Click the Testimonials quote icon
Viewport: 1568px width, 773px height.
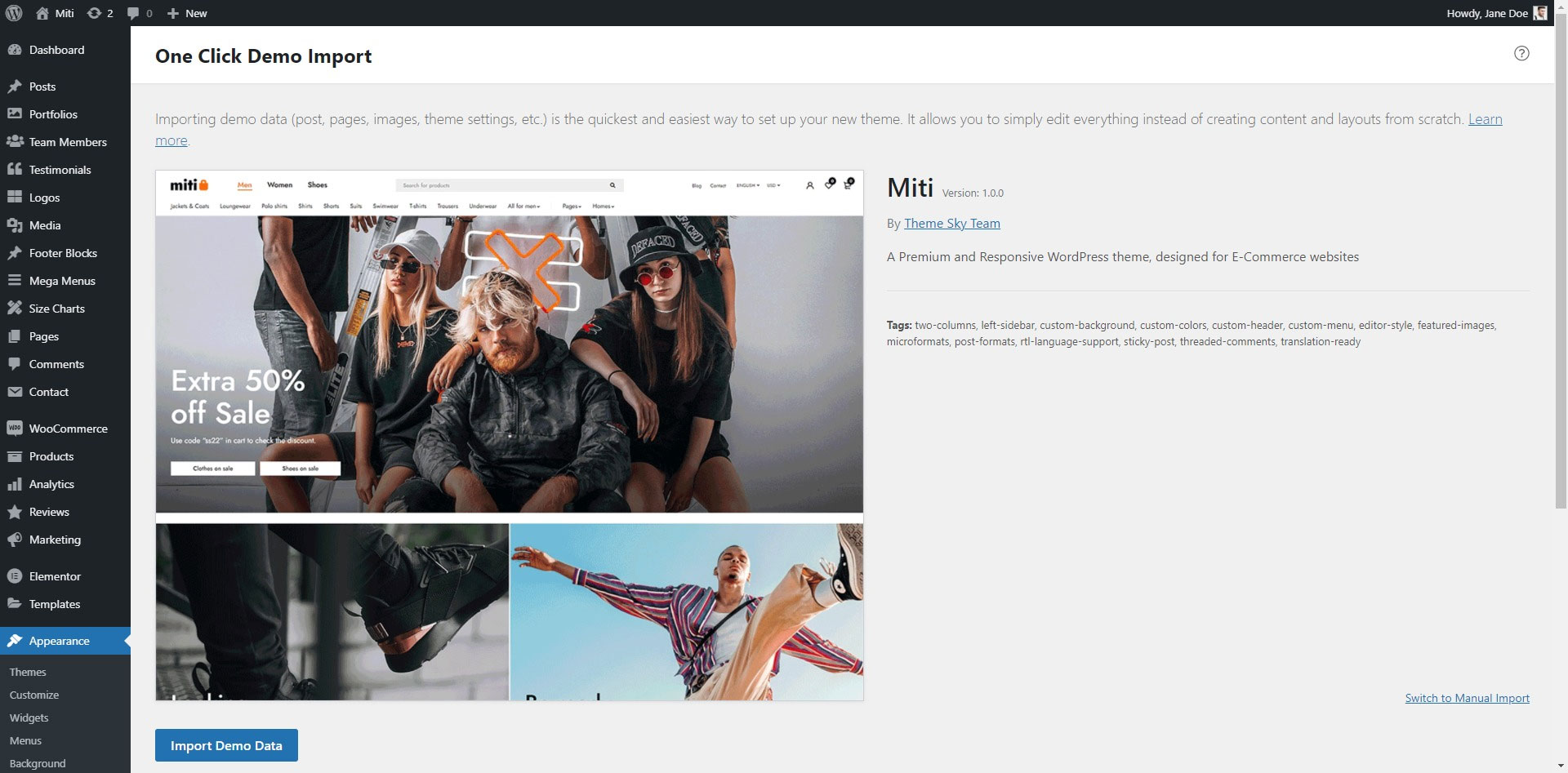[14, 170]
